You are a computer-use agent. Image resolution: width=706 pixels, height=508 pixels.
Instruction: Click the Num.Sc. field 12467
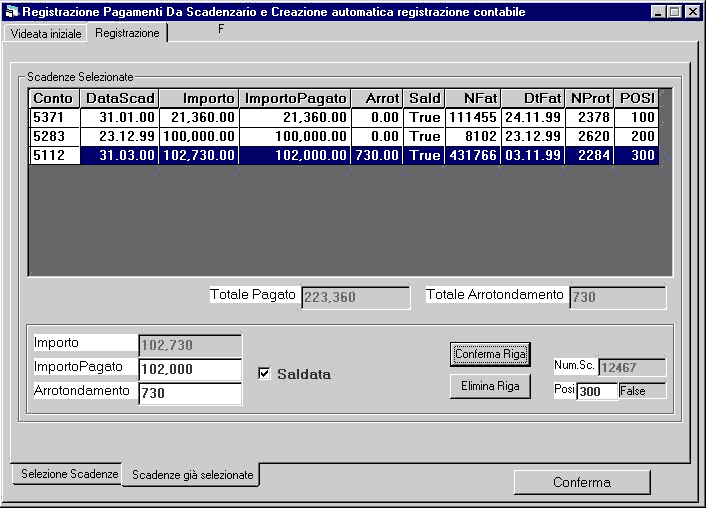click(x=632, y=367)
